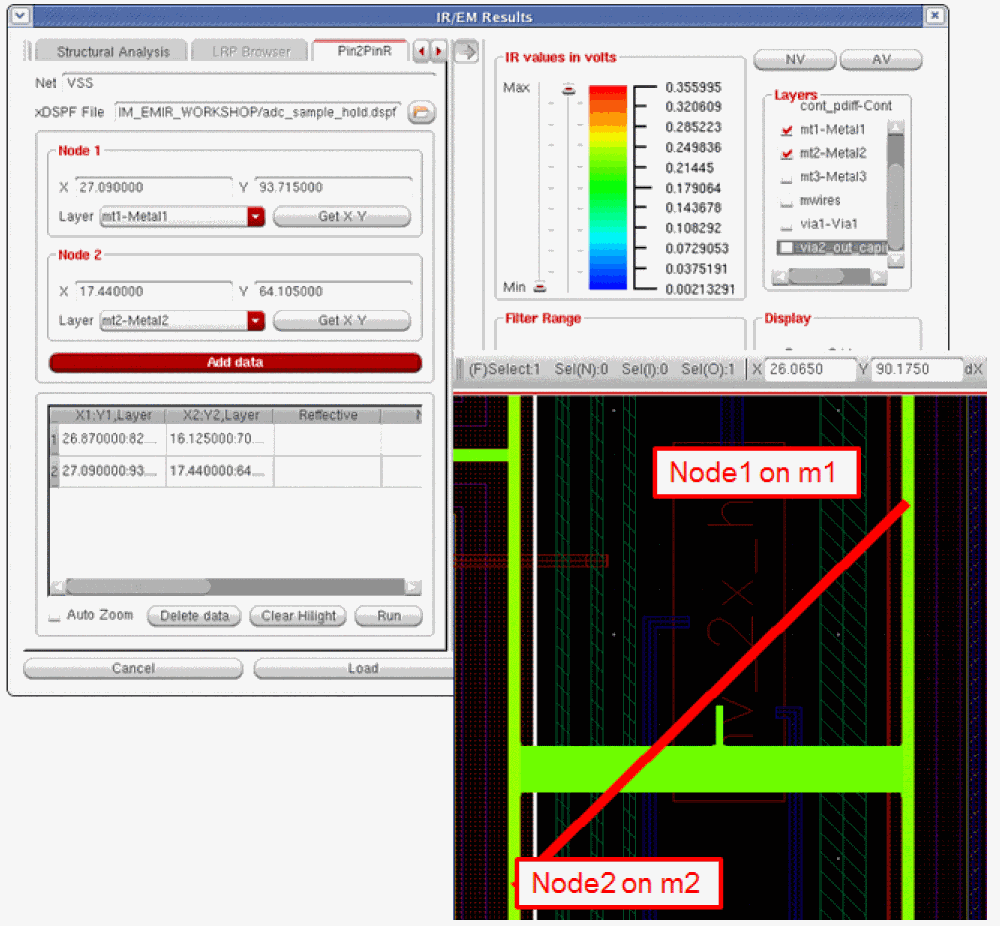This screenshot has width=1000, height=926.
Task: Click the Cancel button
Action: click(x=133, y=668)
